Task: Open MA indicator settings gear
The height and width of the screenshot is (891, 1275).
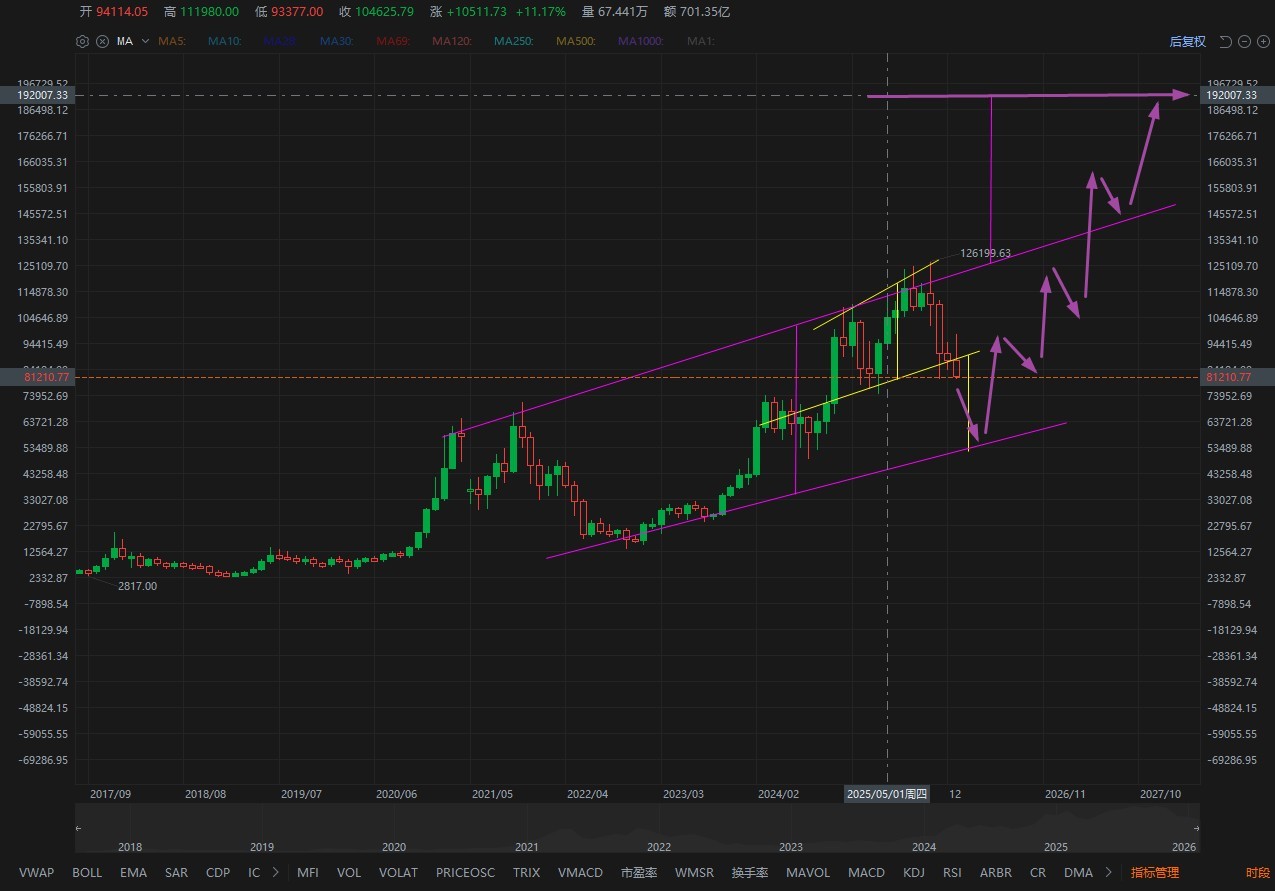Action: coord(82,41)
